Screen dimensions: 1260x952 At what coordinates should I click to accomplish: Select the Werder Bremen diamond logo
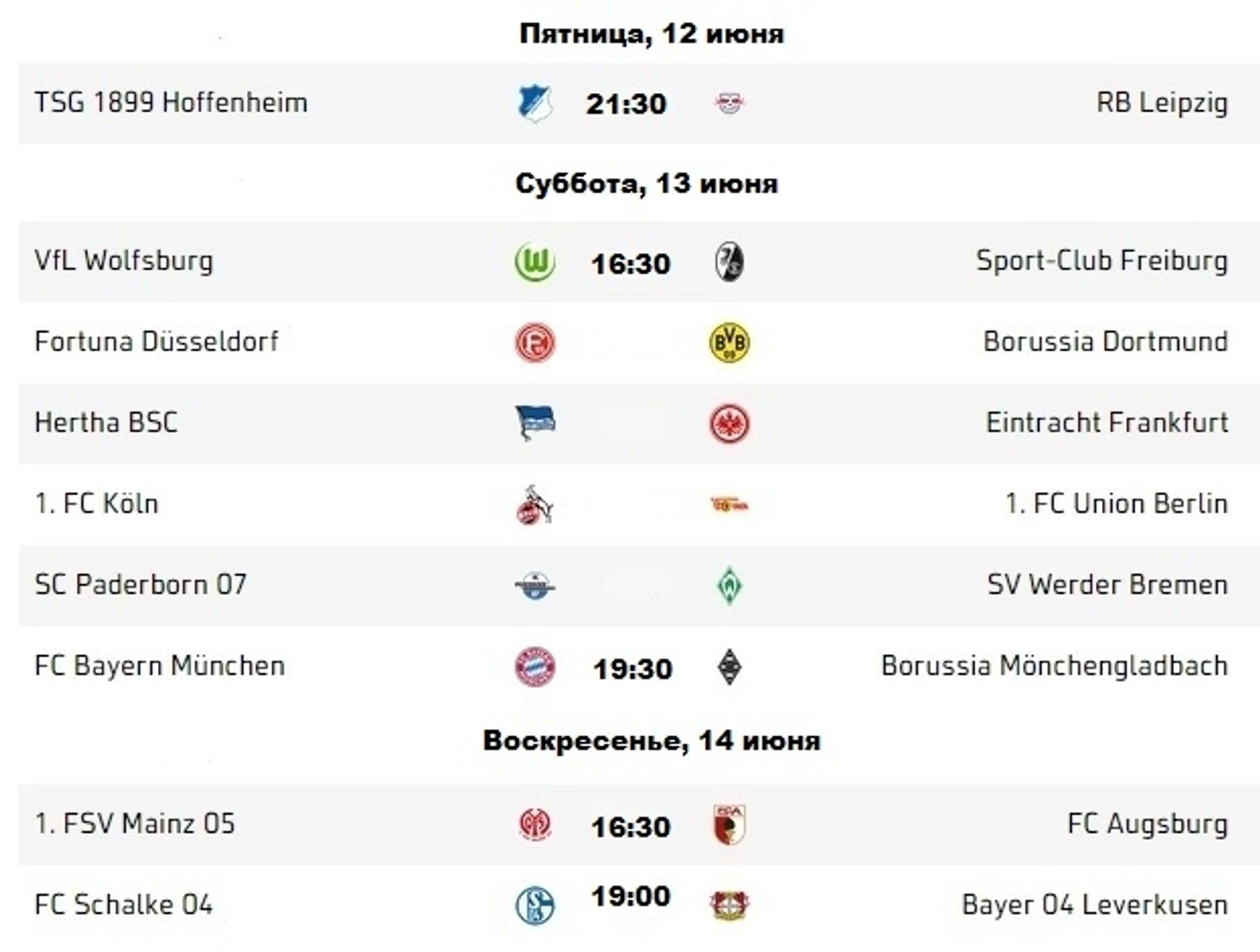(729, 586)
